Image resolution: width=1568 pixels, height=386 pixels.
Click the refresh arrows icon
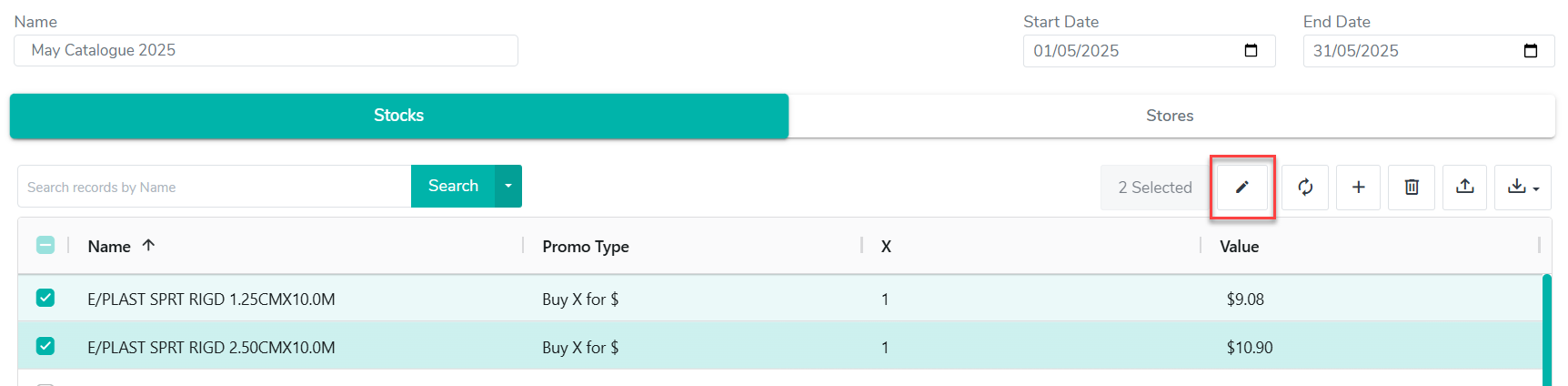pyautogui.click(x=1305, y=187)
